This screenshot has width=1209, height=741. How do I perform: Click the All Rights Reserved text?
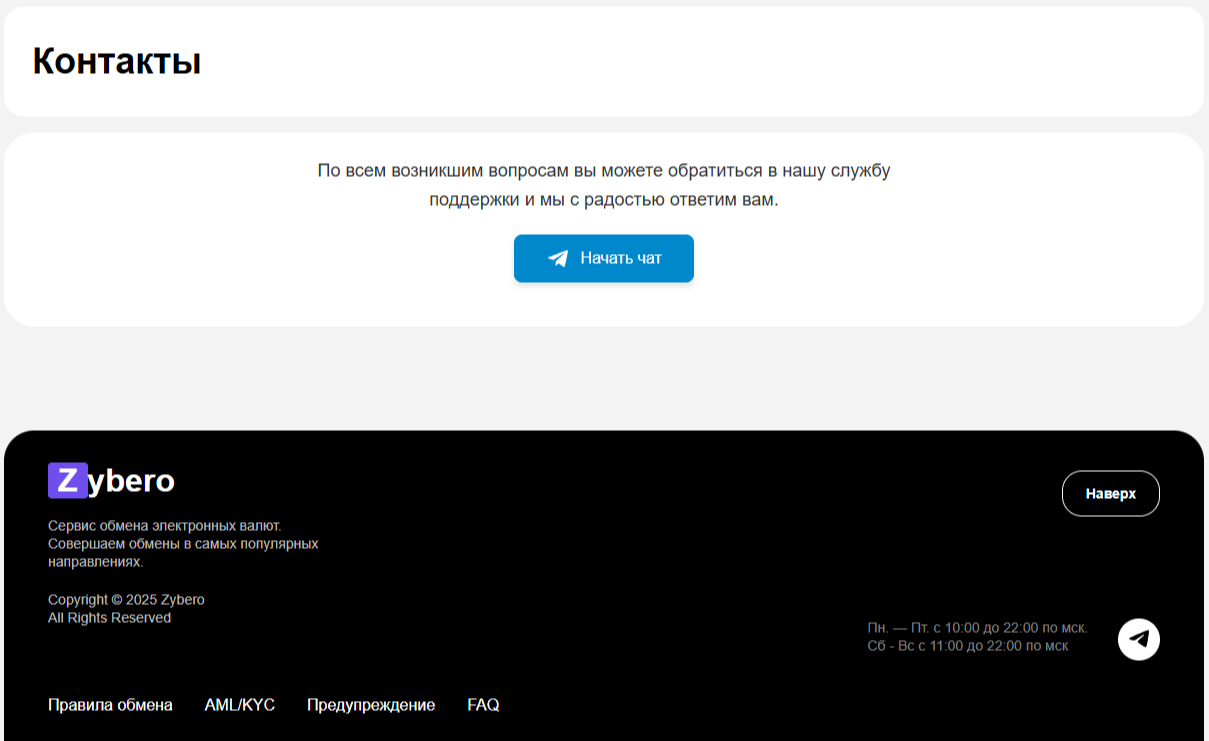click(110, 618)
